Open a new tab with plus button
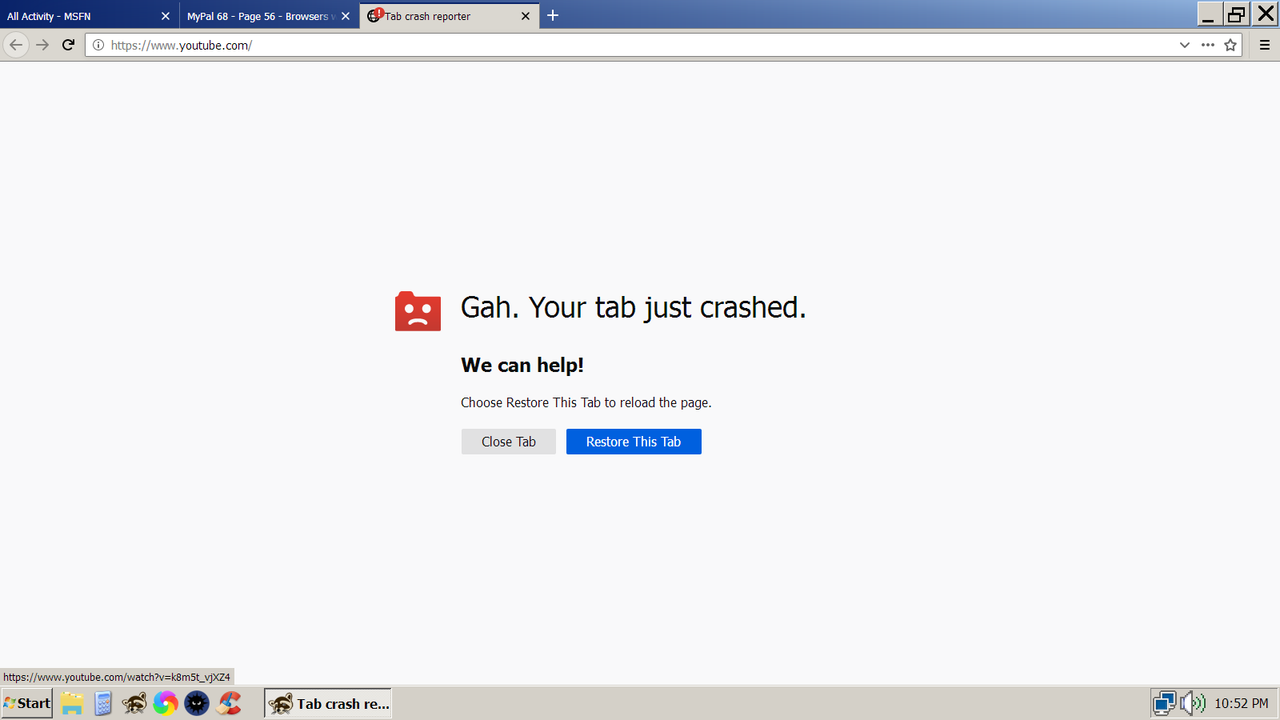 coord(553,15)
